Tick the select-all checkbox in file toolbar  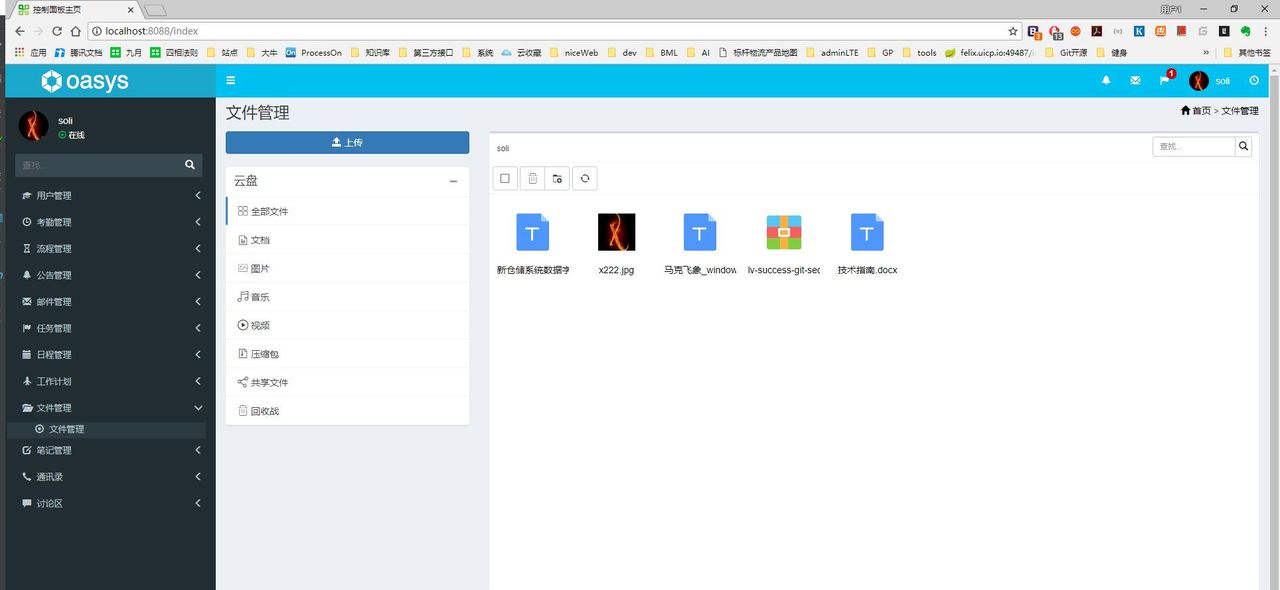tap(505, 179)
